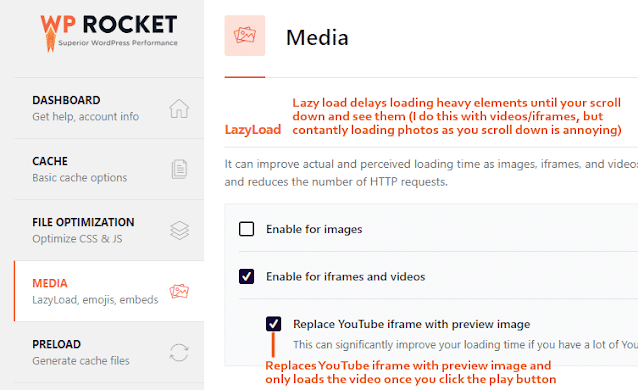The image size is (638, 390).
Task: Click the File Optimization layers icon
Action: (x=179, y=230)
